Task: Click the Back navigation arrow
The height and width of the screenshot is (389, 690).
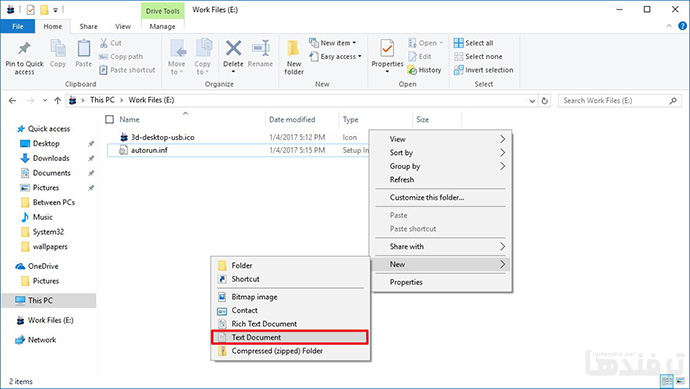Action: click(x=12, y=101)
